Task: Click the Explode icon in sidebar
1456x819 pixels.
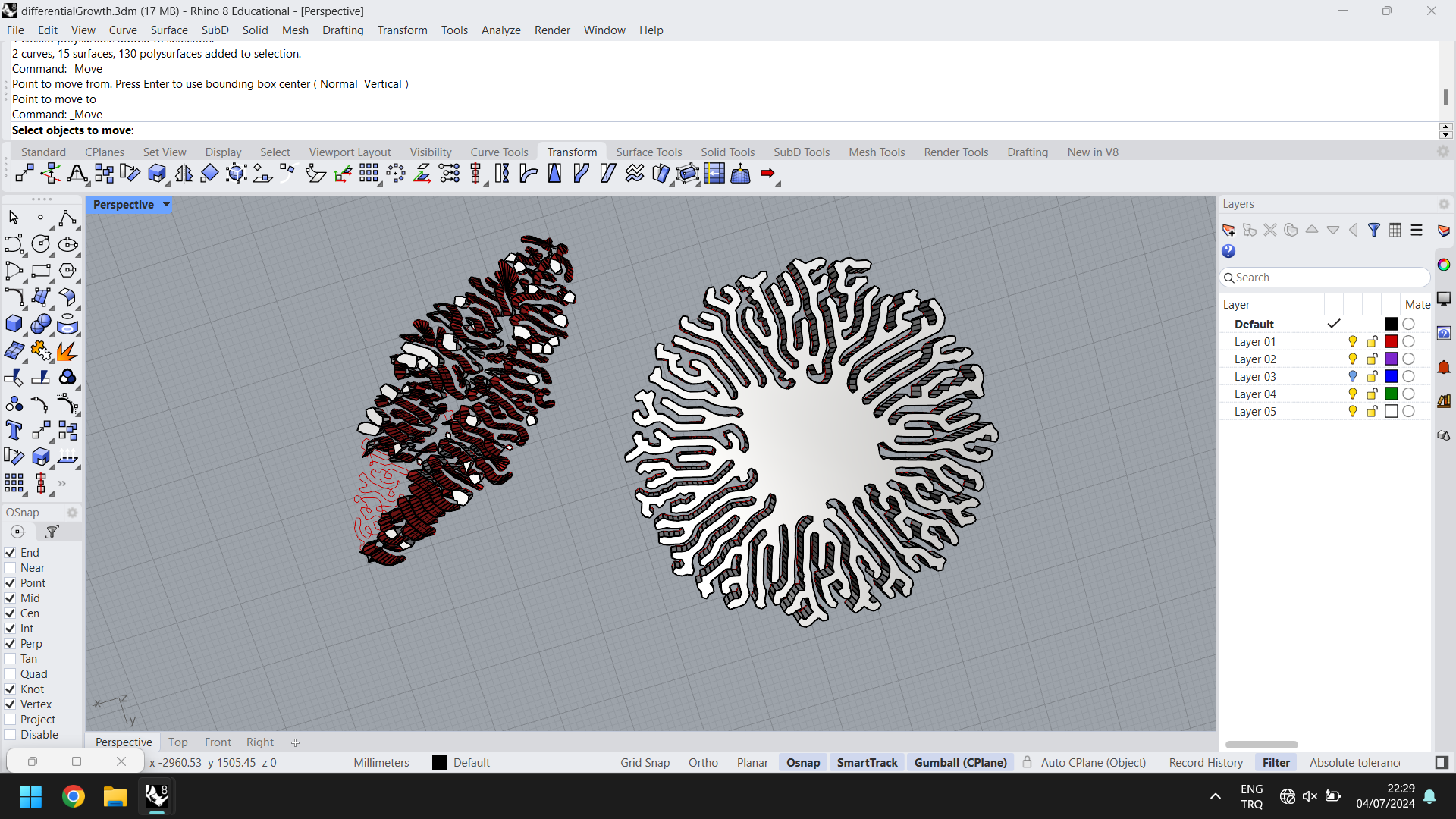Action: pyautogui.click(x=67, y=350)
